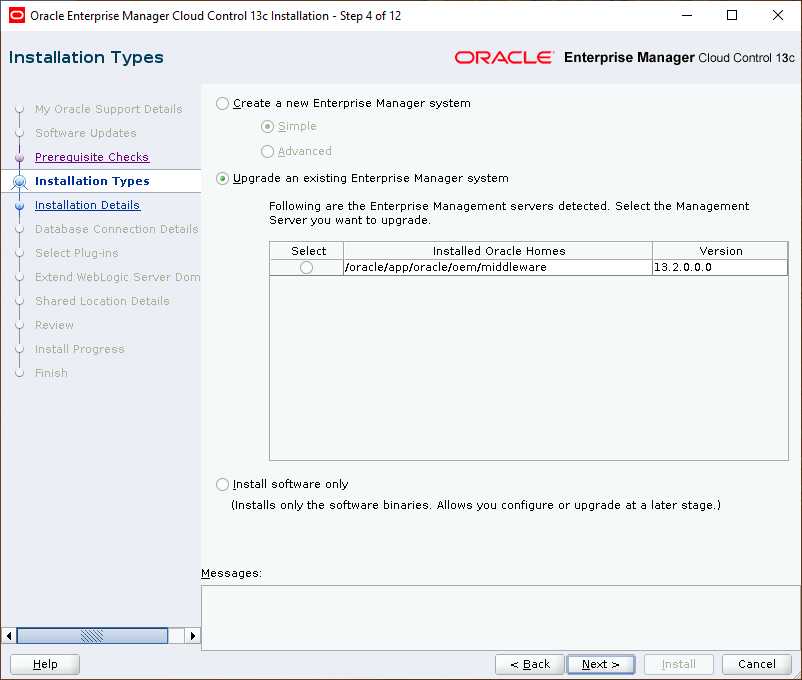This screenshot has height=680, width=802.
Task: Click the Next button
Action: click(x=601, y=664)
